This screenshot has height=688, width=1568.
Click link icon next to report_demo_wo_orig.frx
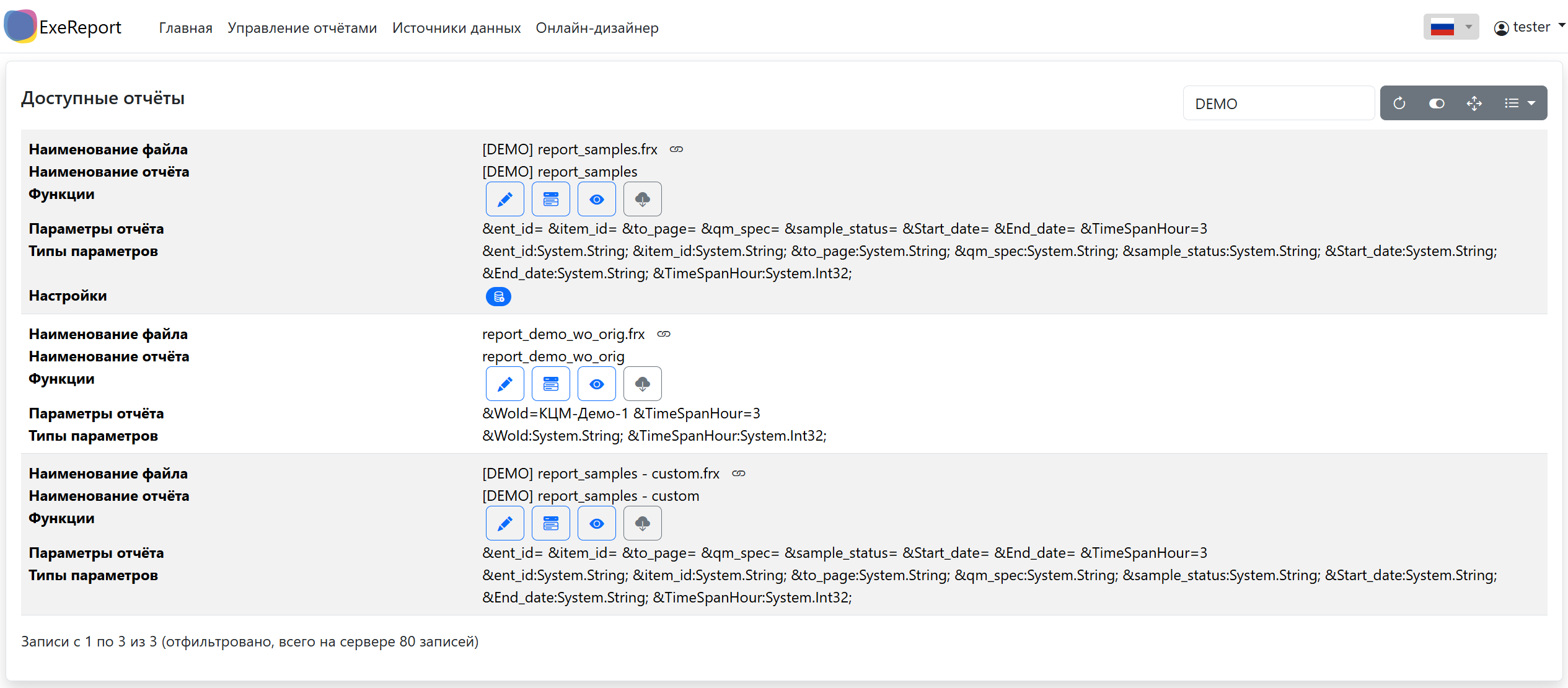[664, 334]
